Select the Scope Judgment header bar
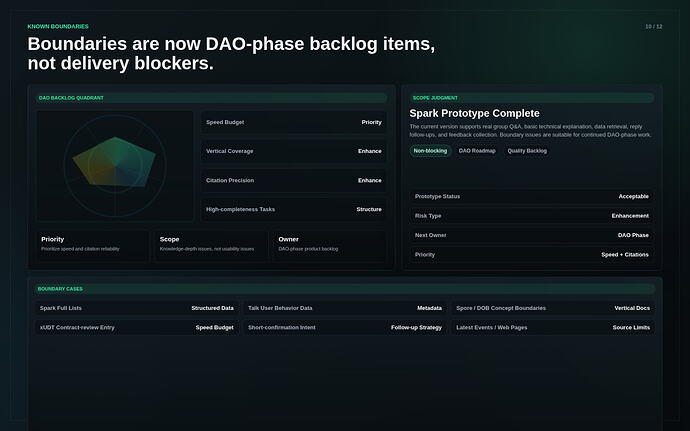 tap(532, 98)
